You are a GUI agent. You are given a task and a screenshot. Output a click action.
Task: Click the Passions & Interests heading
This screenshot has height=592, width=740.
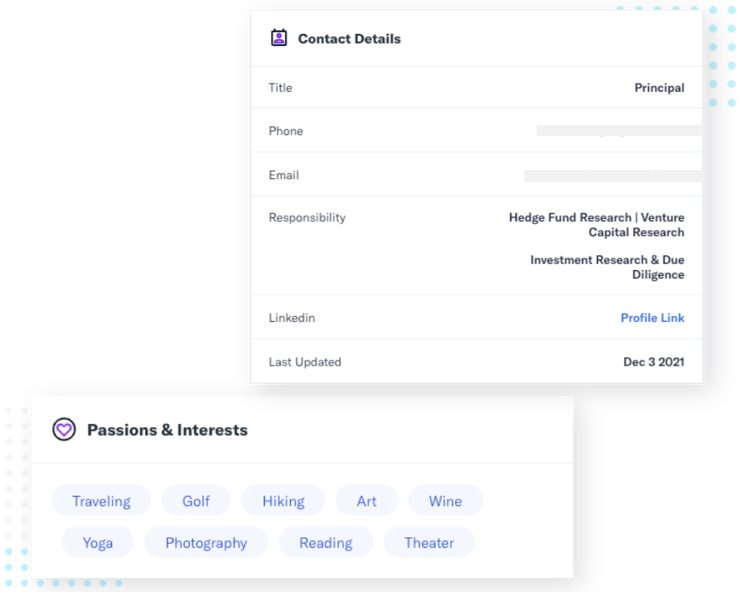tap(167, 430)
